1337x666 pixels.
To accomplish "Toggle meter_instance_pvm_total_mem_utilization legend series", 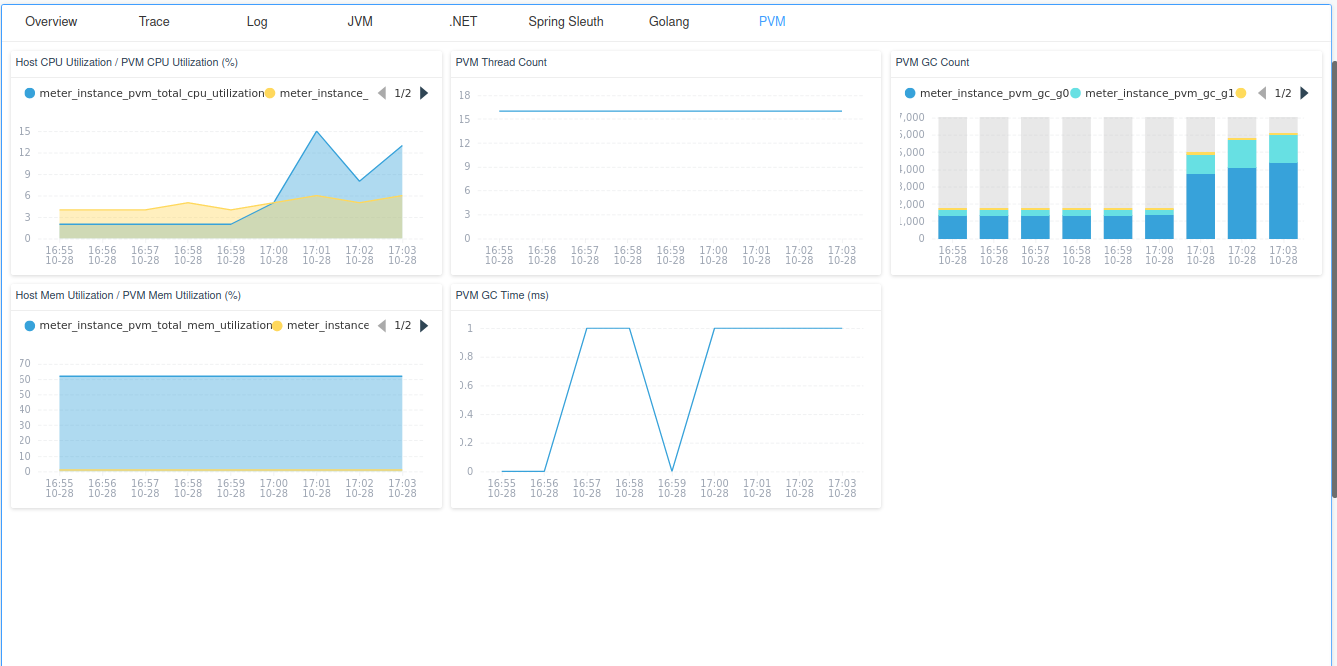I will pyautogui.click(x=148, y=326).
